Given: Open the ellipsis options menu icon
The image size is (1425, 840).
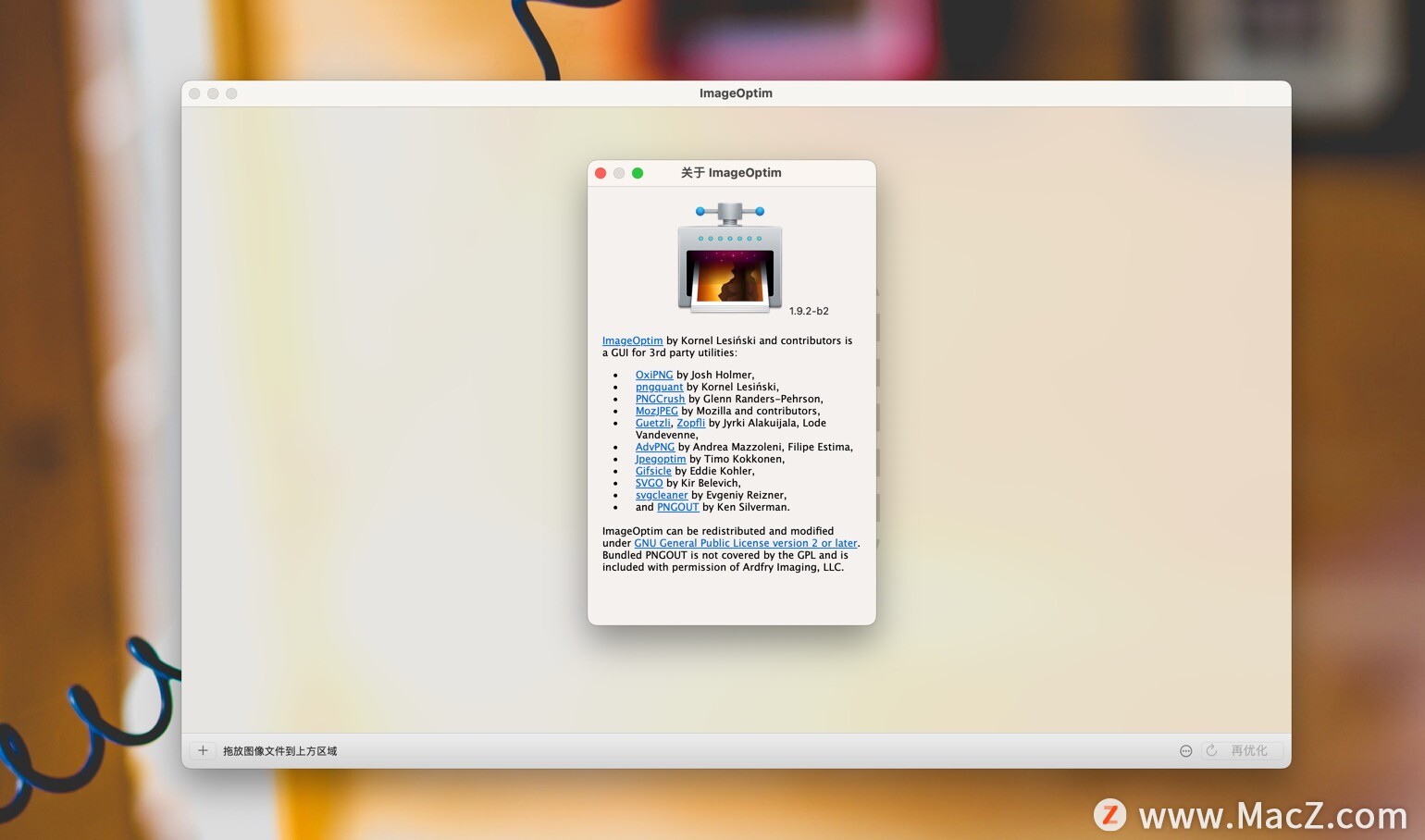Looking at the screenshot, I should coord(1185,751).
